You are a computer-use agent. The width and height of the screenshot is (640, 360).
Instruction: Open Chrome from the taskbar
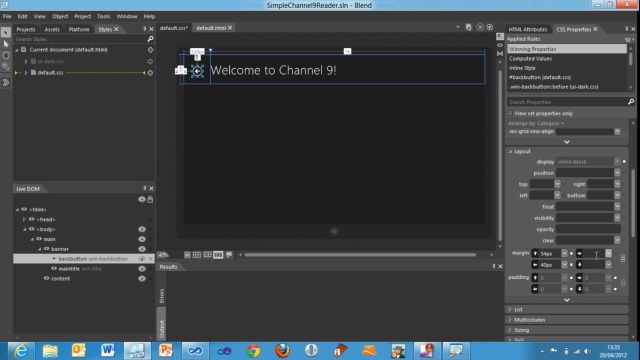[253, 351]
